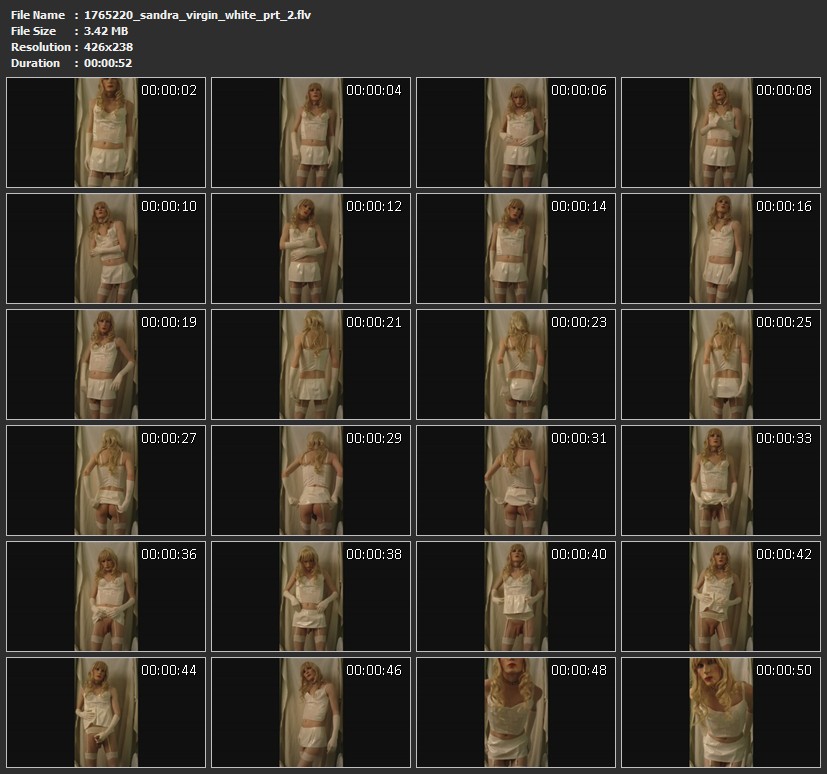Click the thumbnail at timestamp 00:00:02

[x=106, y=133]
